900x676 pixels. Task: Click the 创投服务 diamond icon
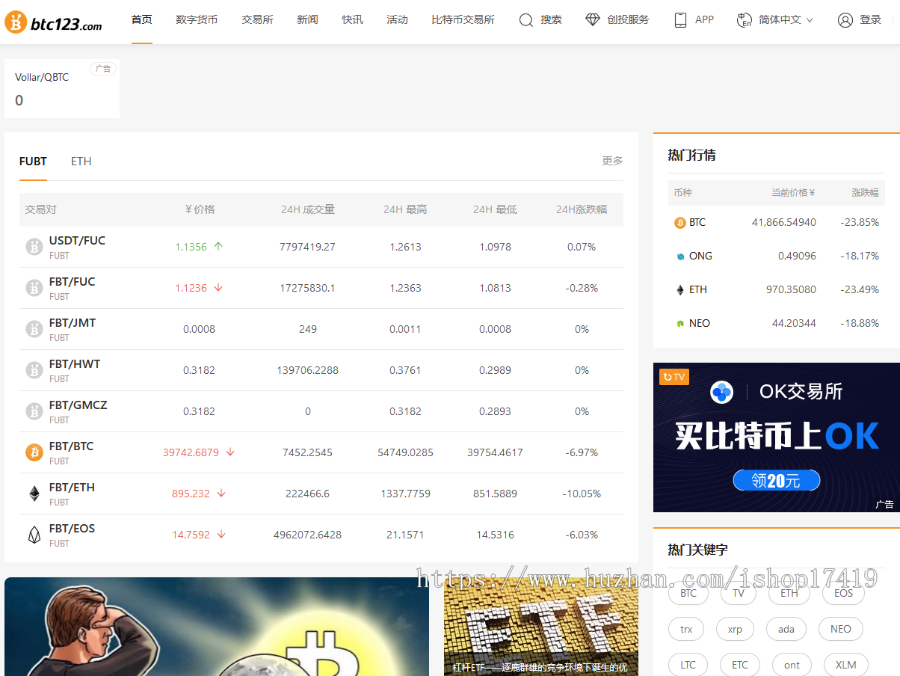click(594, 19)
